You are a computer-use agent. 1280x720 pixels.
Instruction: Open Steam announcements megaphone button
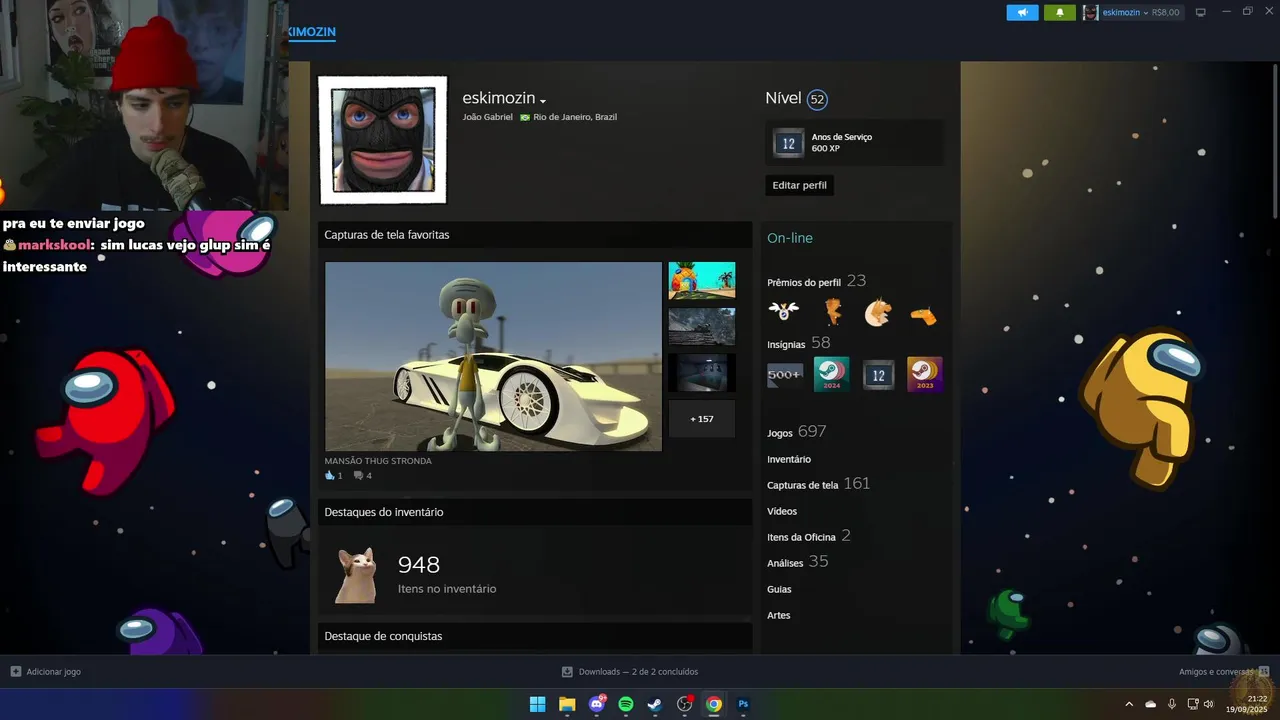[x=1022, y=12]
